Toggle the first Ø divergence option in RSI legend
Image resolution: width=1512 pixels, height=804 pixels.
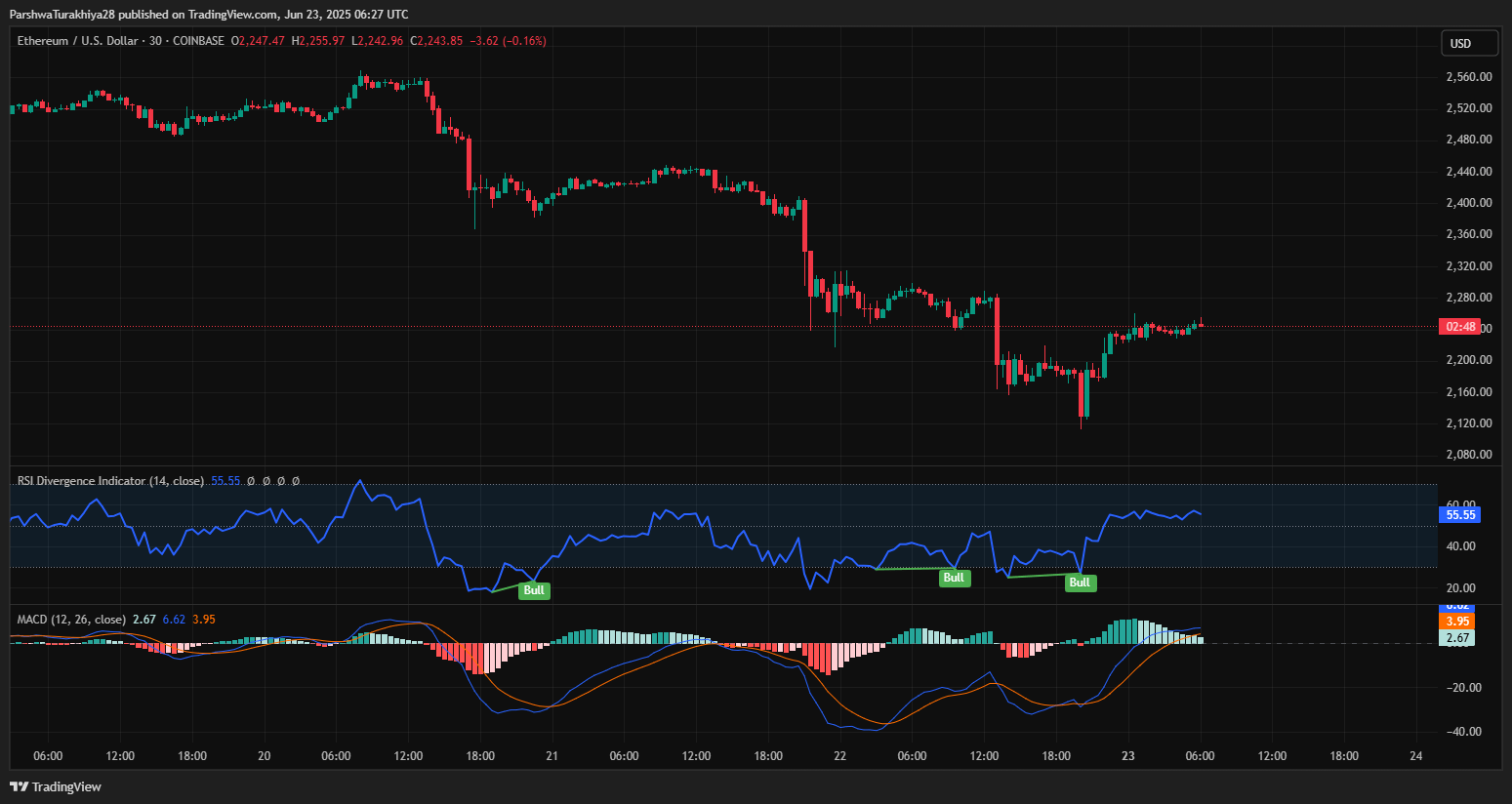click(251, 481)
